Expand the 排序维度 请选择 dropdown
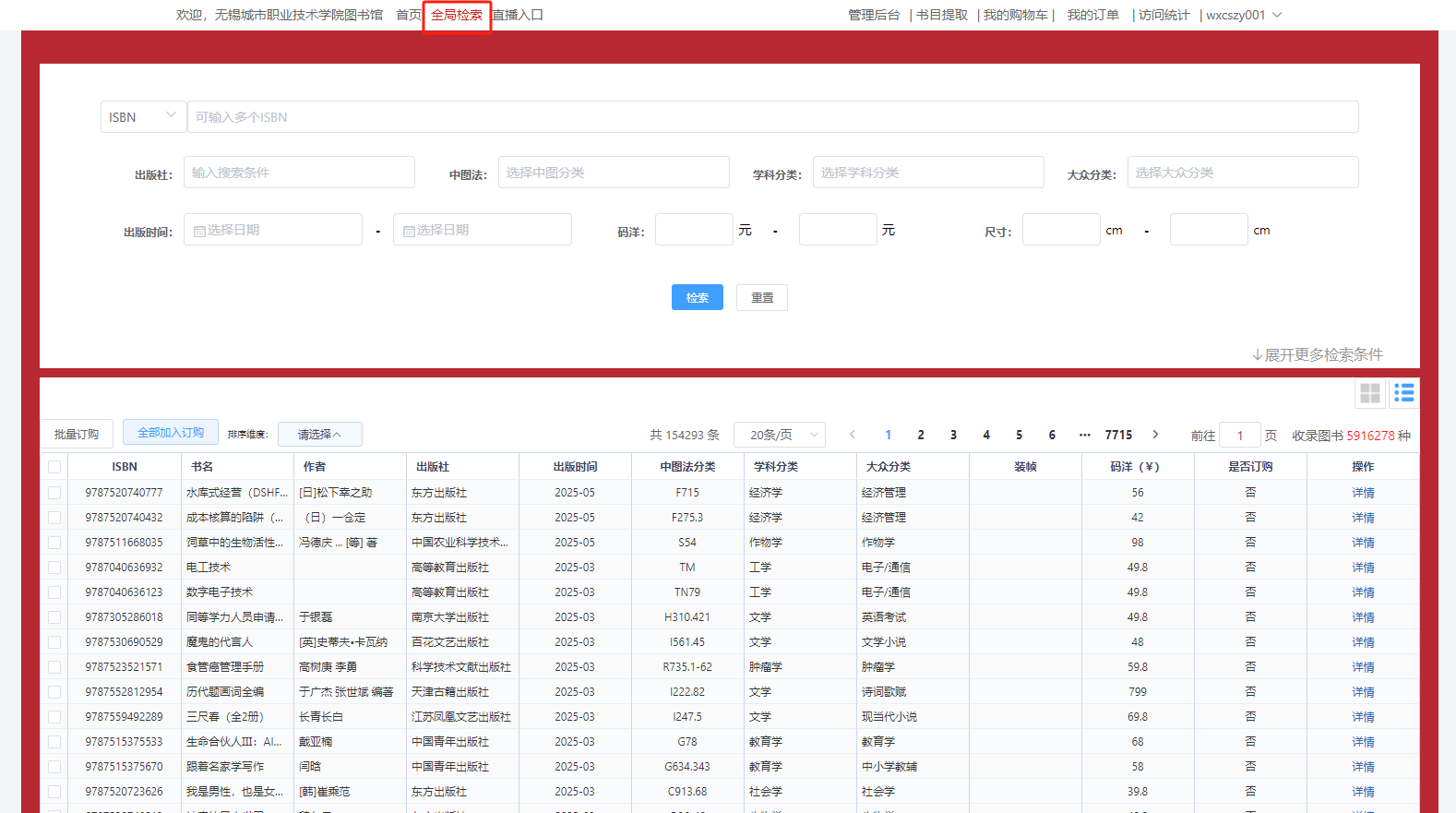 coord(319,435)
